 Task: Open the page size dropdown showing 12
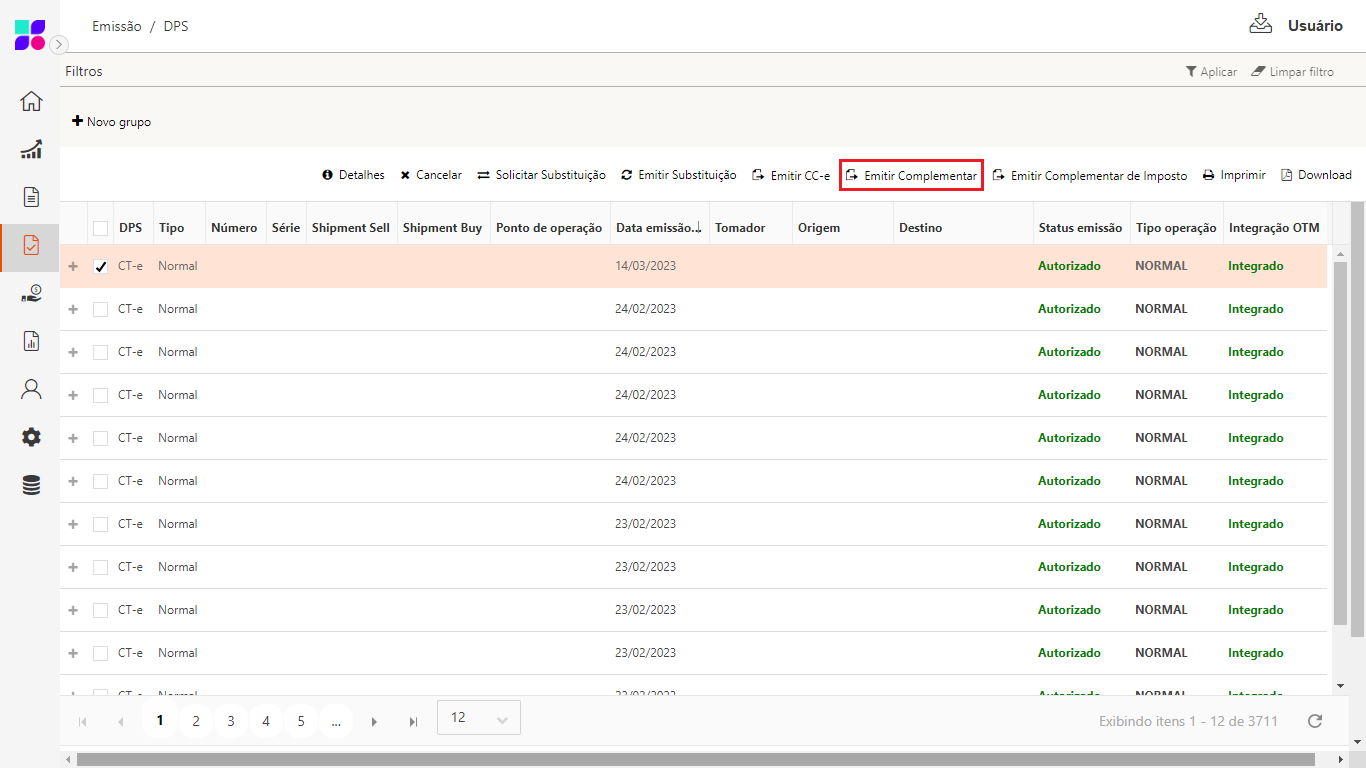479,718
